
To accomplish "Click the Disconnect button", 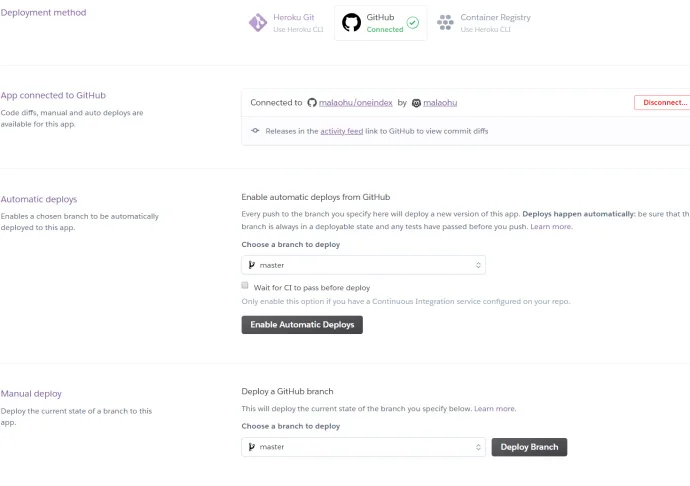I will pyautogui.click(x=663, y=102).
